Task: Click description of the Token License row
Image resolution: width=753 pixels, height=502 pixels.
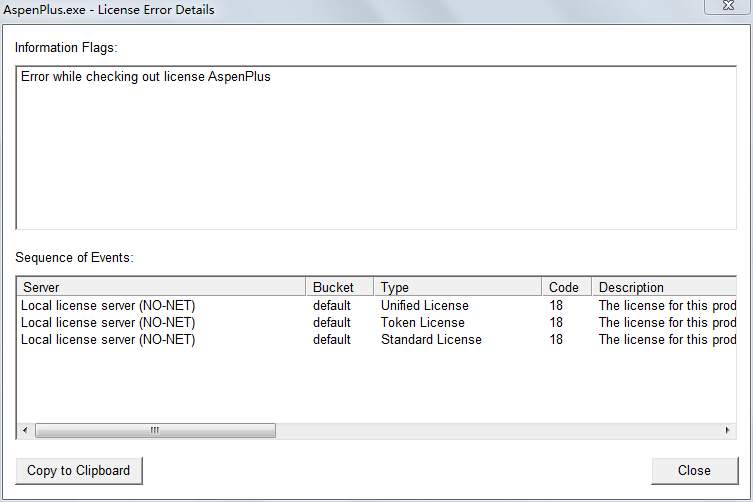Action: click(x=668, y=322)
